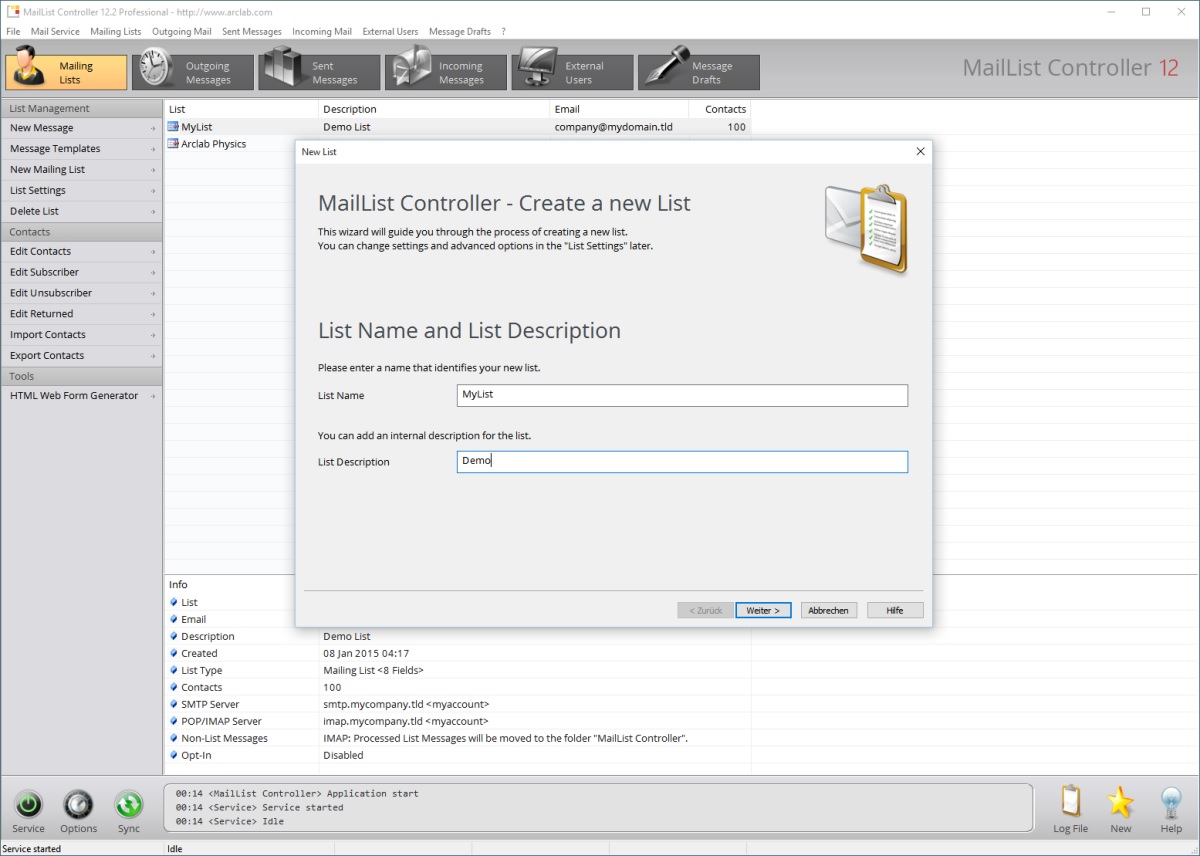The width and height of the screenshot is (1200, 856).
Task: Open Help lightbulb icon
Action: (1171, 804)
